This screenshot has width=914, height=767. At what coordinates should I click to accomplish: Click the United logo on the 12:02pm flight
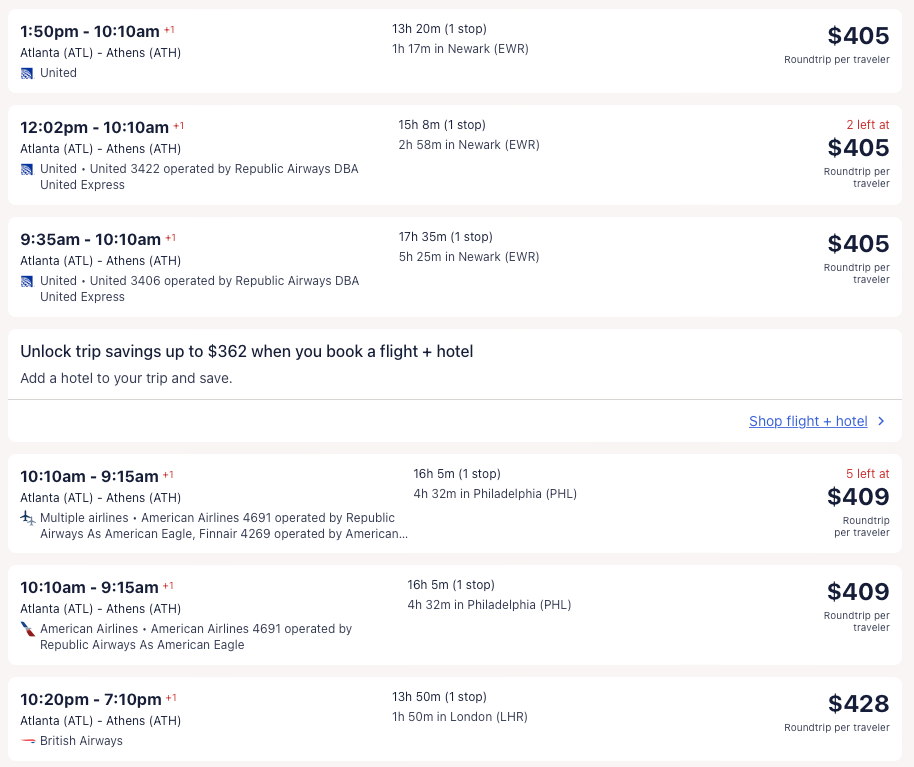27,169
